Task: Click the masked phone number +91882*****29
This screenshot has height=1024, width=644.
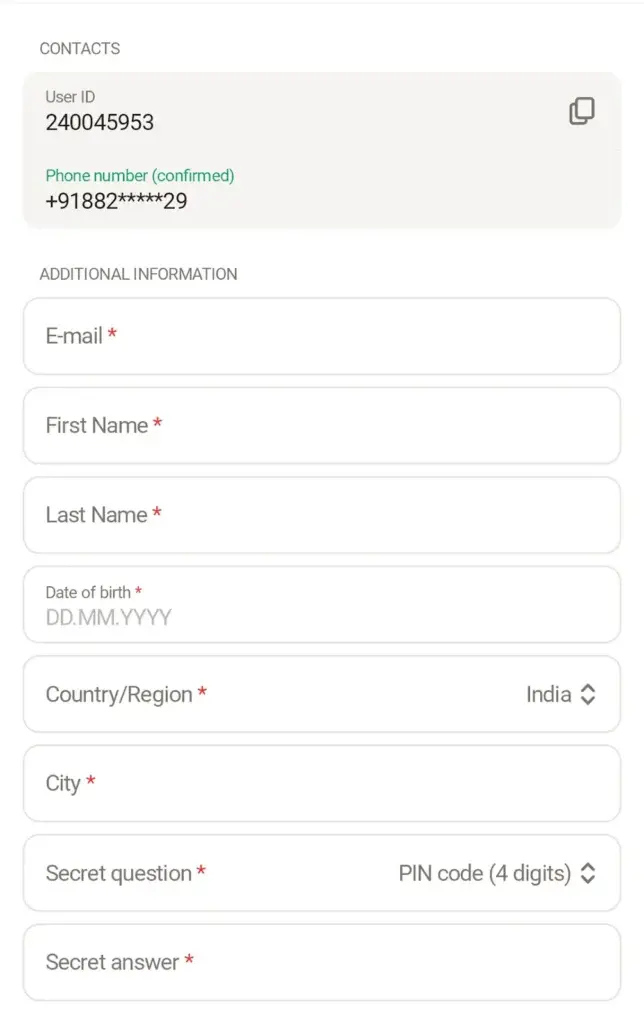Action: point(116,200)
